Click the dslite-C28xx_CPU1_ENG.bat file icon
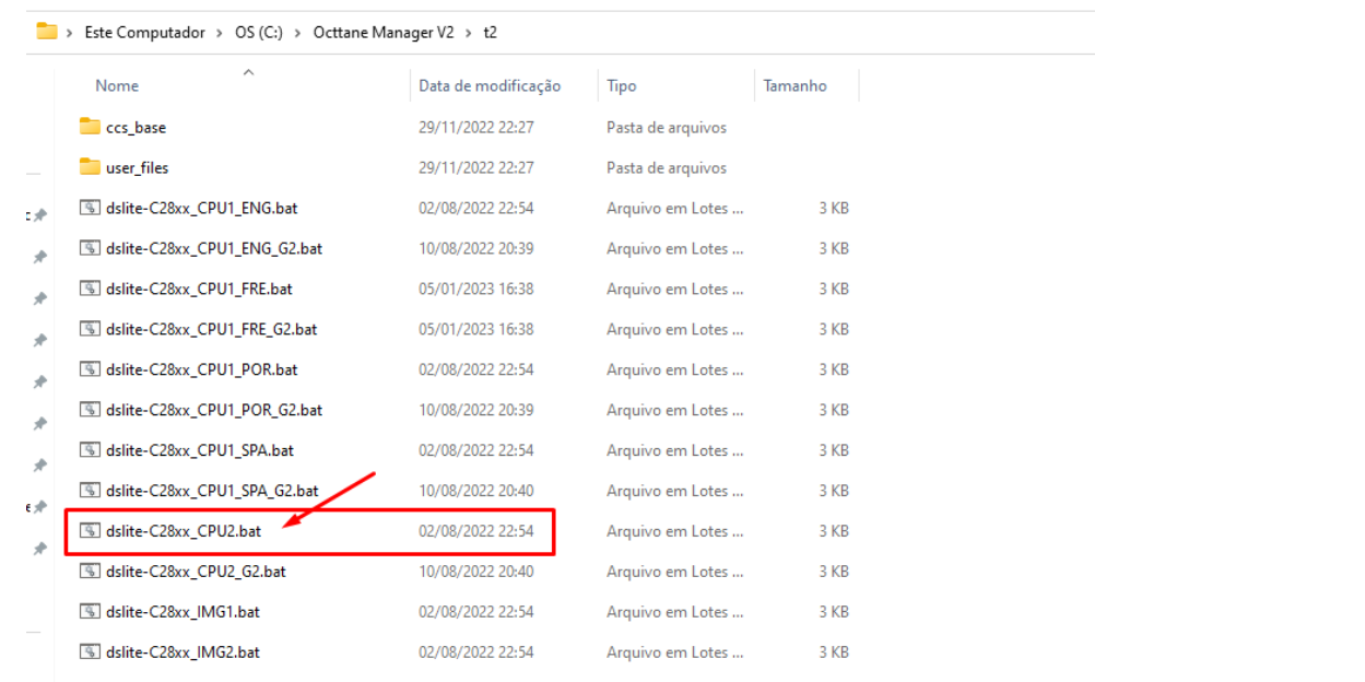 [x=90, y=209]
